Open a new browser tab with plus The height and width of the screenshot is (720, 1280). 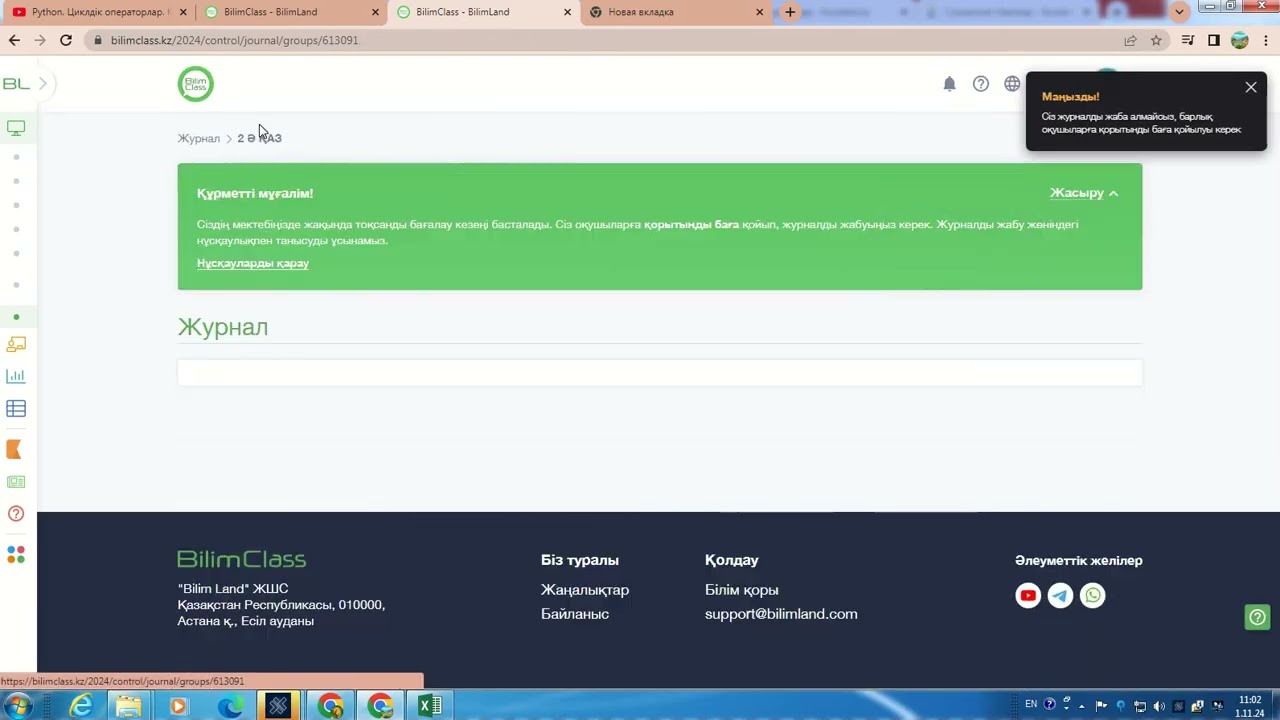(x=790, y=12)
